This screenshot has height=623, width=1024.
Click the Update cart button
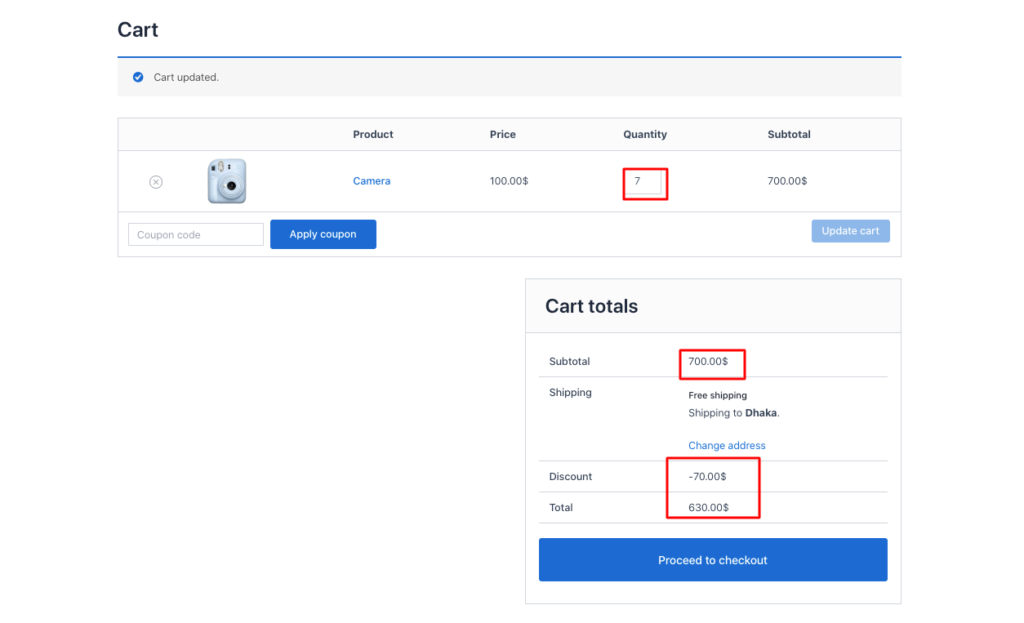click(x=850, y=230)
